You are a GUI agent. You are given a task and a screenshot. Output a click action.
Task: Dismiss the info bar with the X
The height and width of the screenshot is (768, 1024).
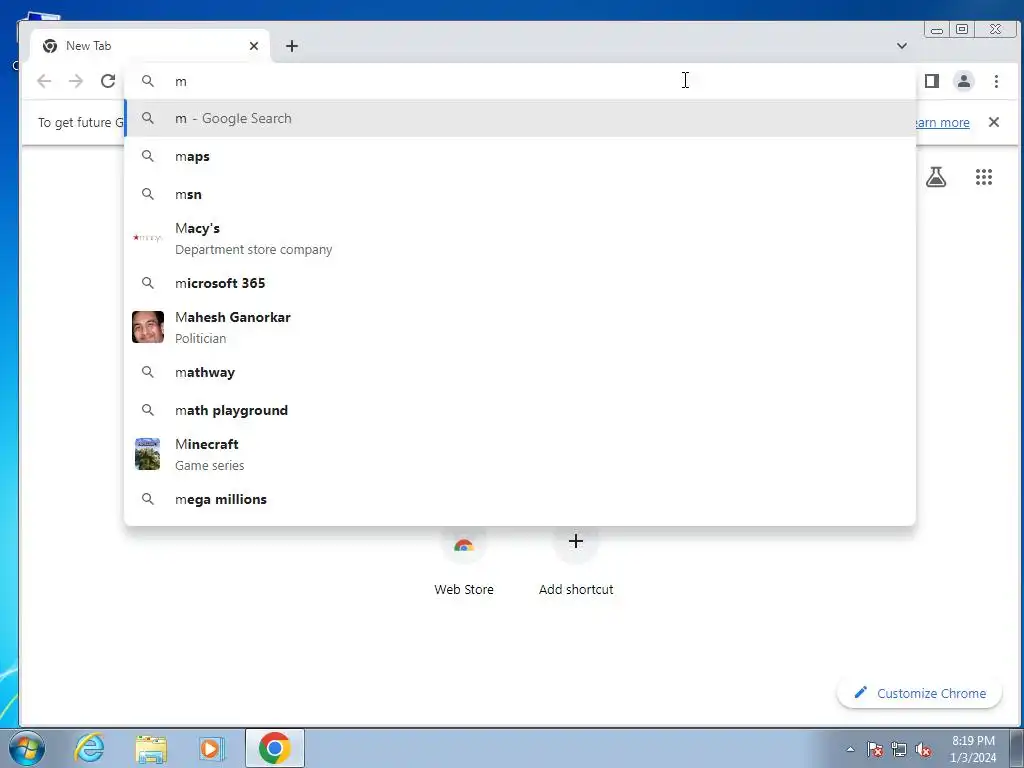(x=994, y=122)
